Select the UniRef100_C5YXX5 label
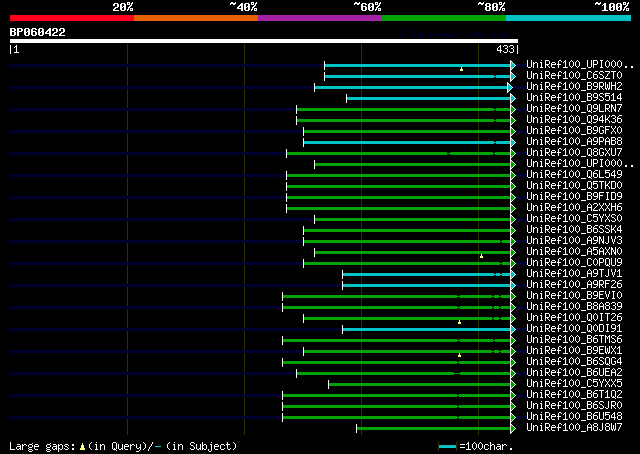Image resolution: width=640 pixels, height=454 pixels. click(574, 384)
